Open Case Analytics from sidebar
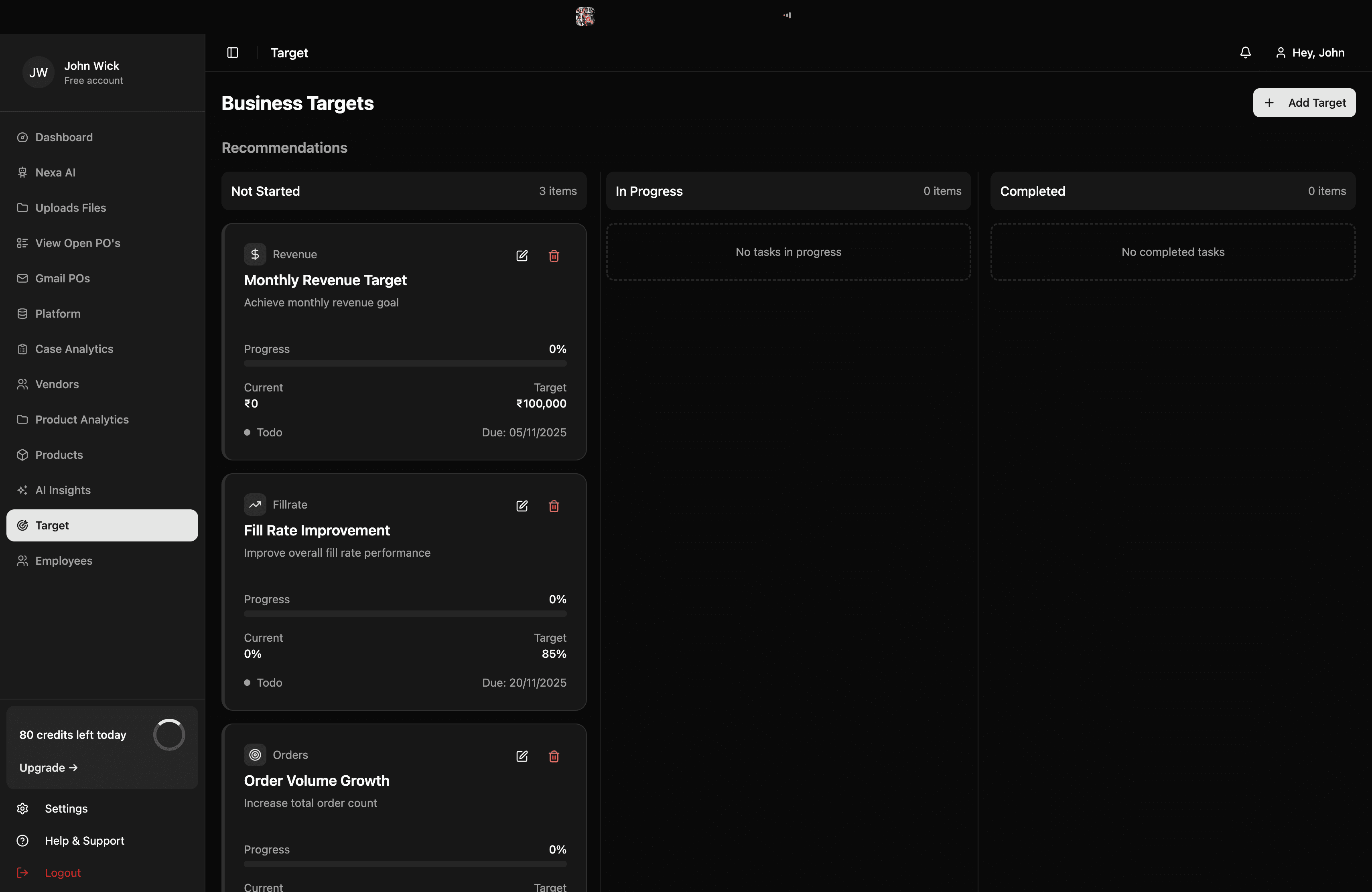 [x=74, y=349]
